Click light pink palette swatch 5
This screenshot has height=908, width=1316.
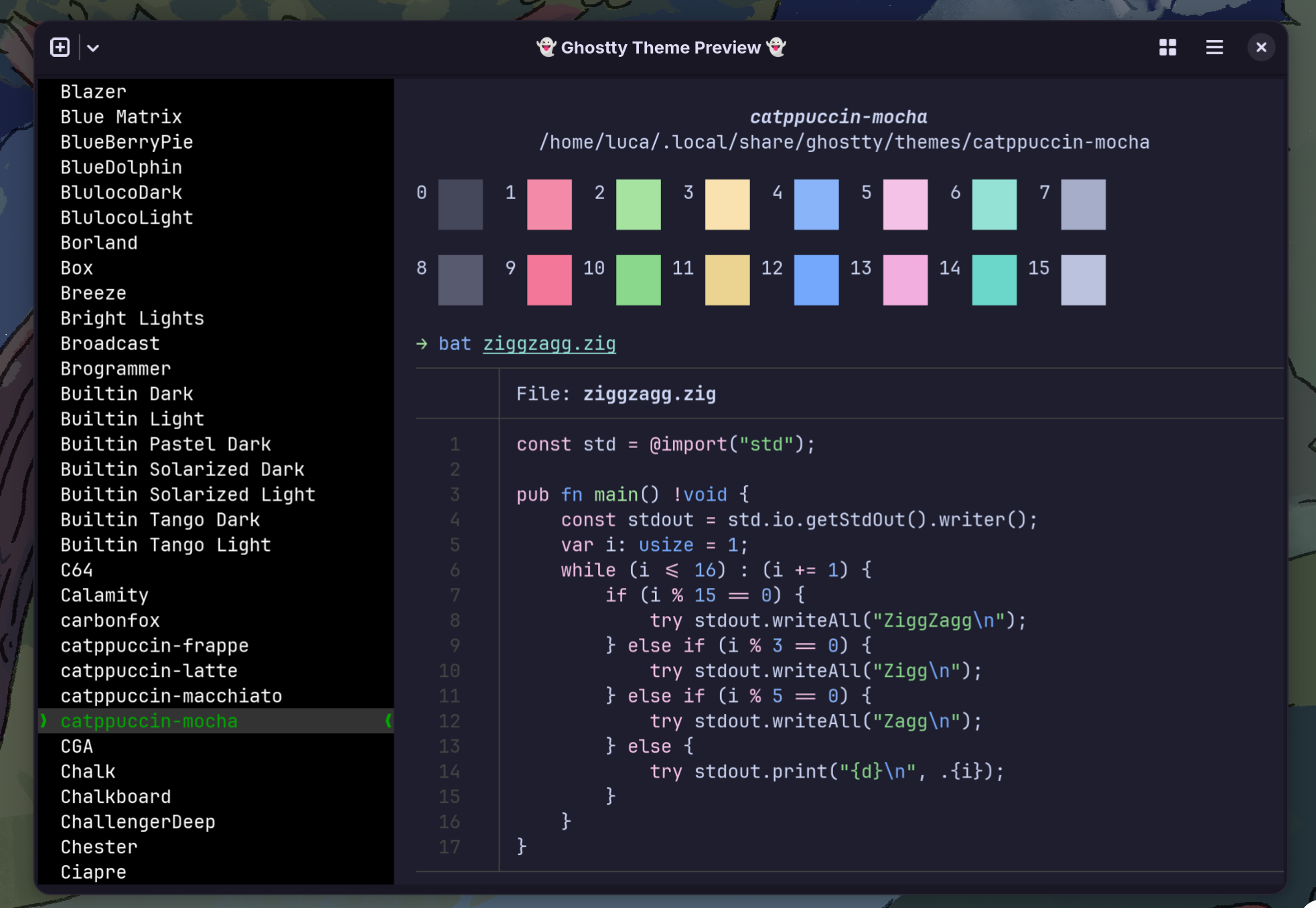(x=905, y=204)
